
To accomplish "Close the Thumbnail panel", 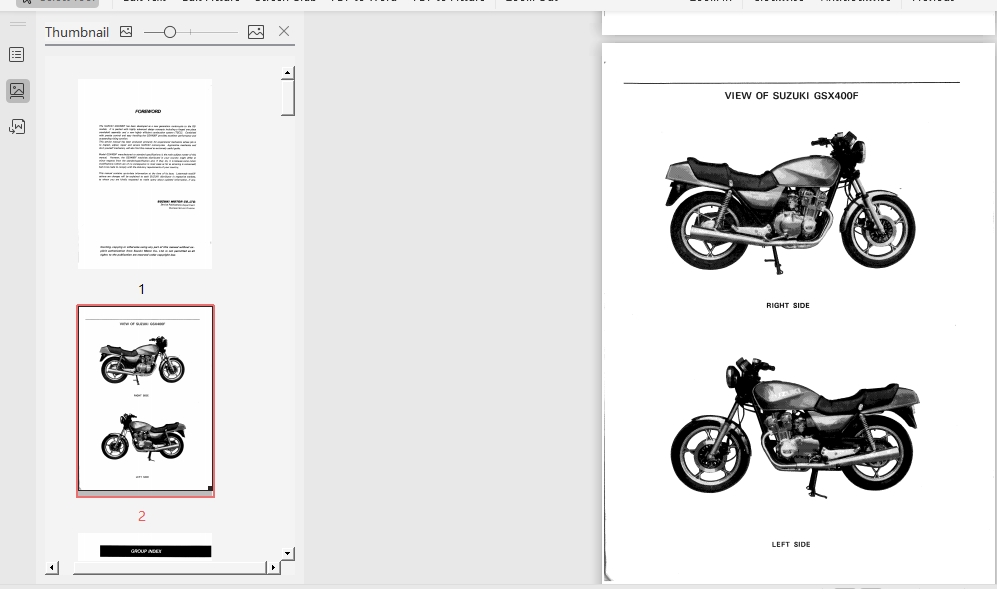I will [x=284, y=31].
